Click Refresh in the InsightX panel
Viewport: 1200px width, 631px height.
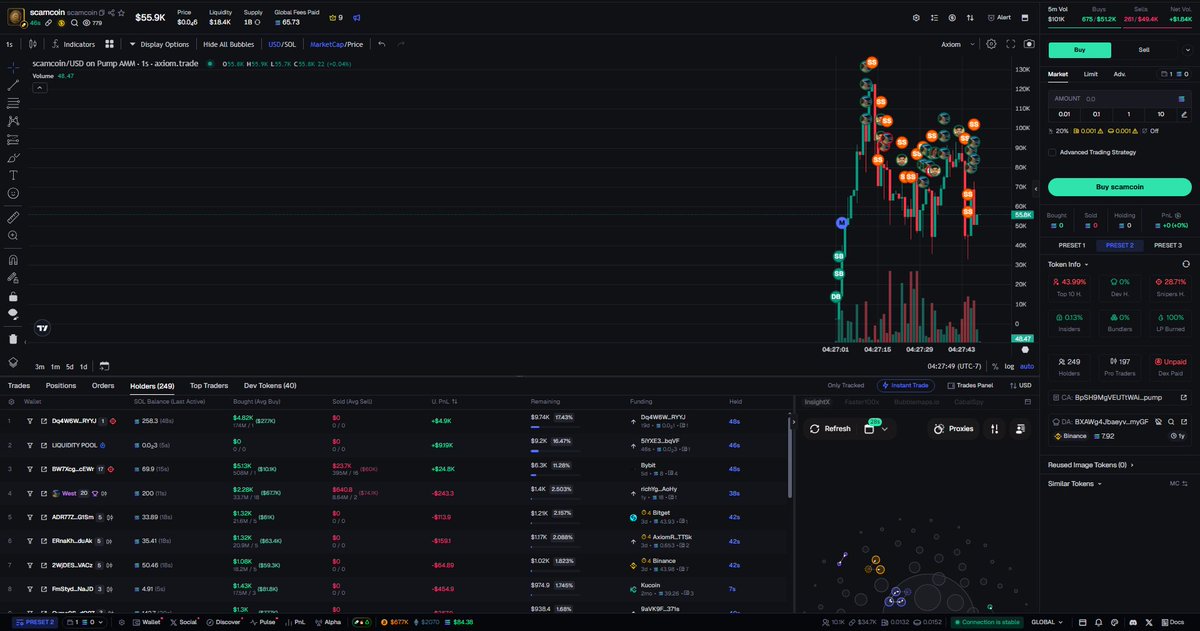coord(831,428)
